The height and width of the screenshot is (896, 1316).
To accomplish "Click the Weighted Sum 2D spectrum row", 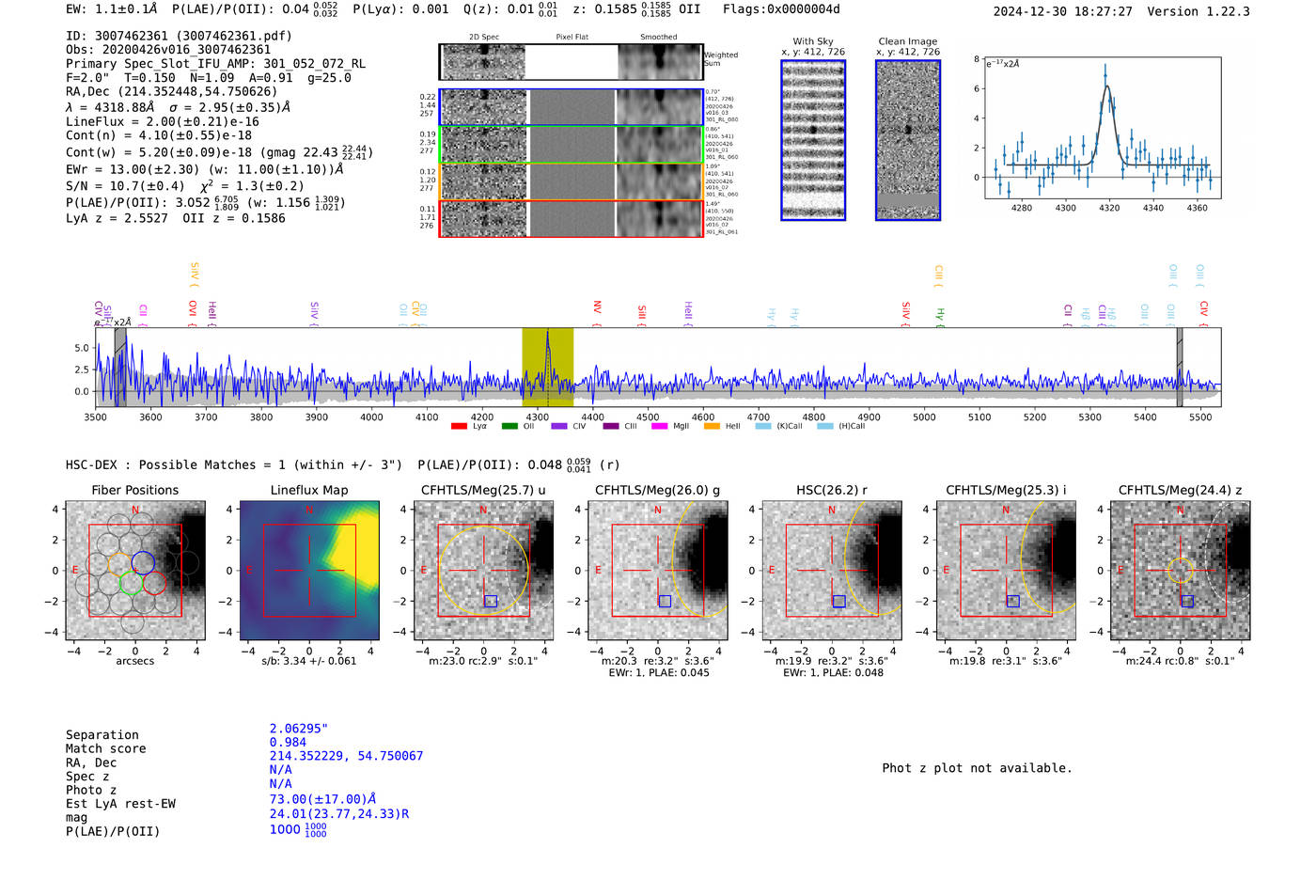I will [571, 62].
